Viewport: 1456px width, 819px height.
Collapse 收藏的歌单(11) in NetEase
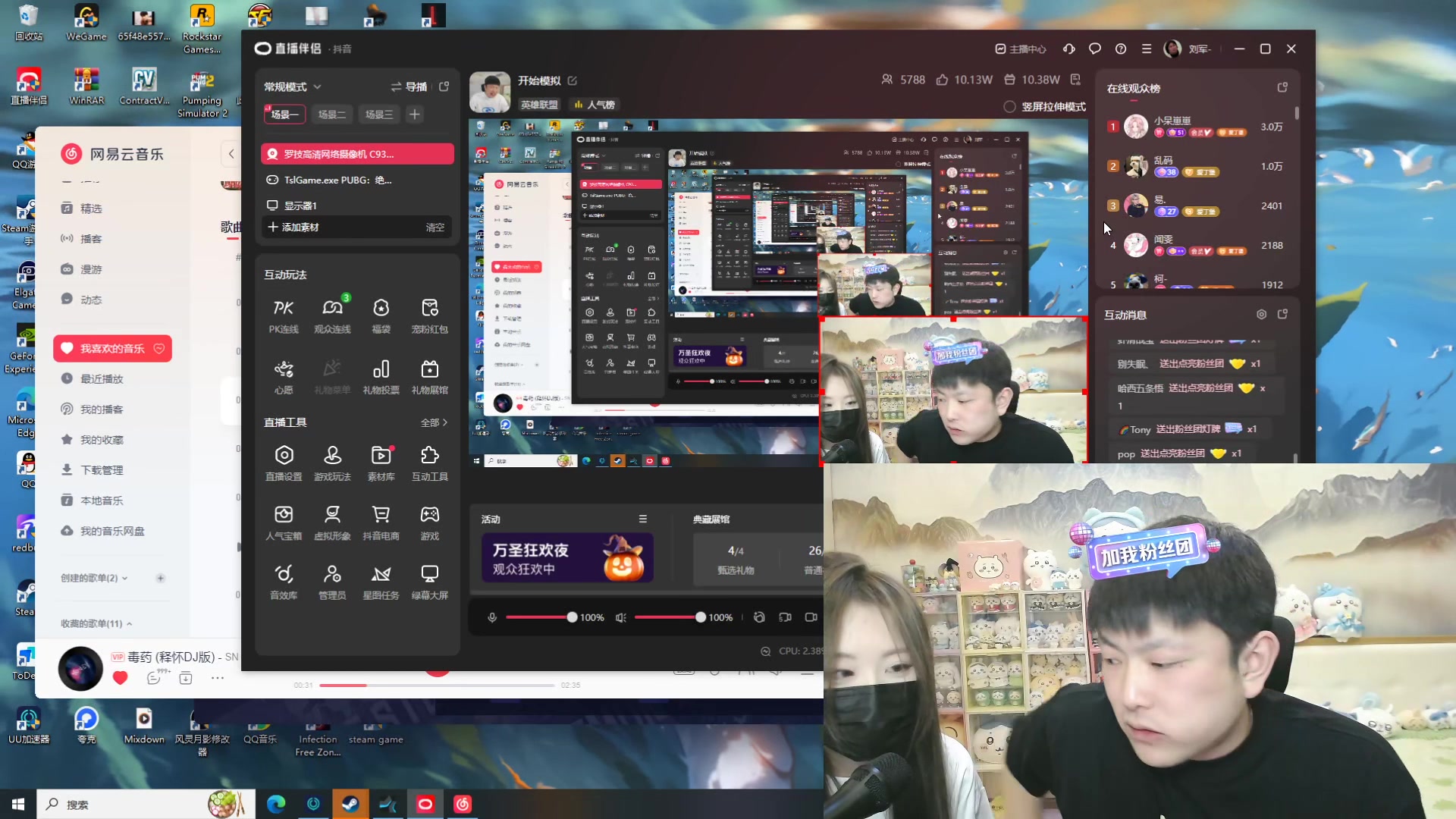[96, 623]
